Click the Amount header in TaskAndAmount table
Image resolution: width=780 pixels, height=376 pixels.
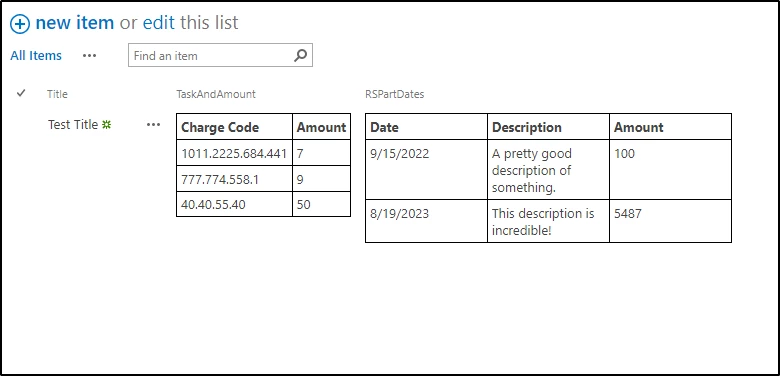[321, 127]
